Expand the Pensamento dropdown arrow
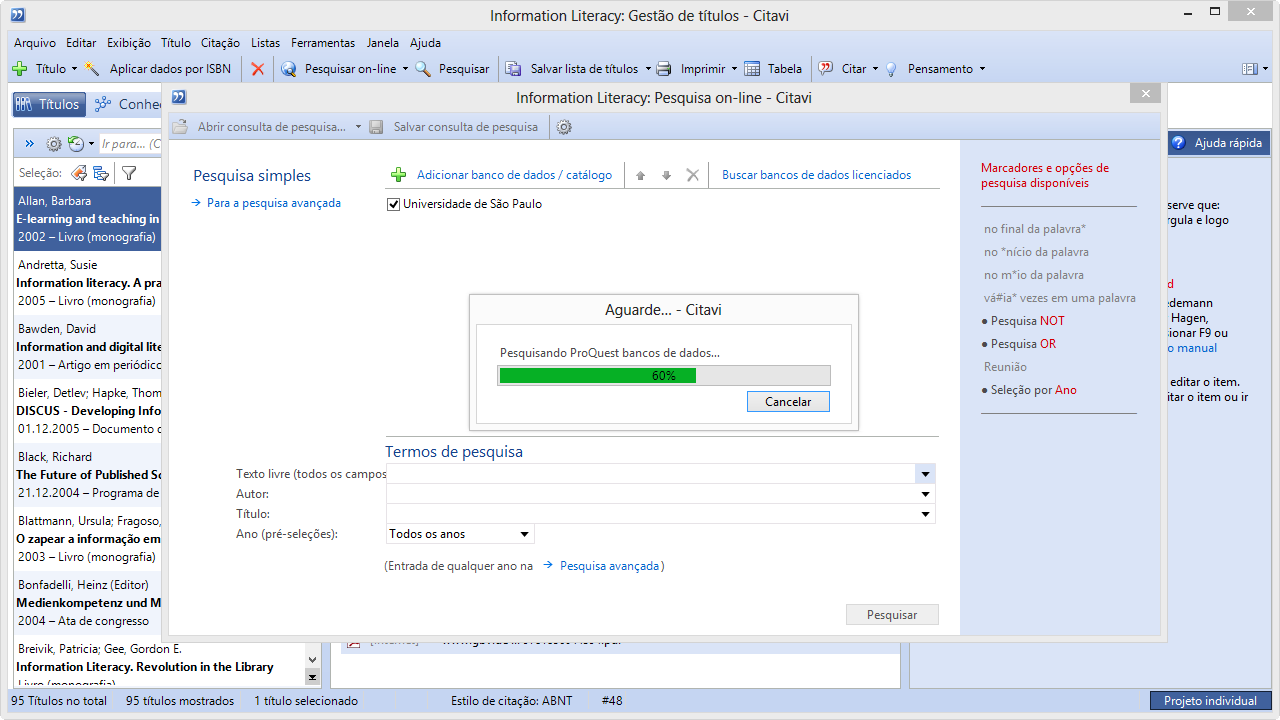 click(982, 69)
